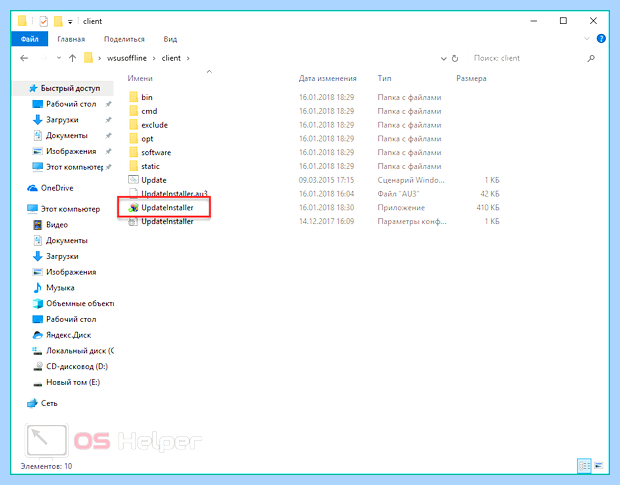Viewport: 620px width, 485px height.
Task: Select the opt folder icon
Action: pyautogui.click(x=134, y=139)
